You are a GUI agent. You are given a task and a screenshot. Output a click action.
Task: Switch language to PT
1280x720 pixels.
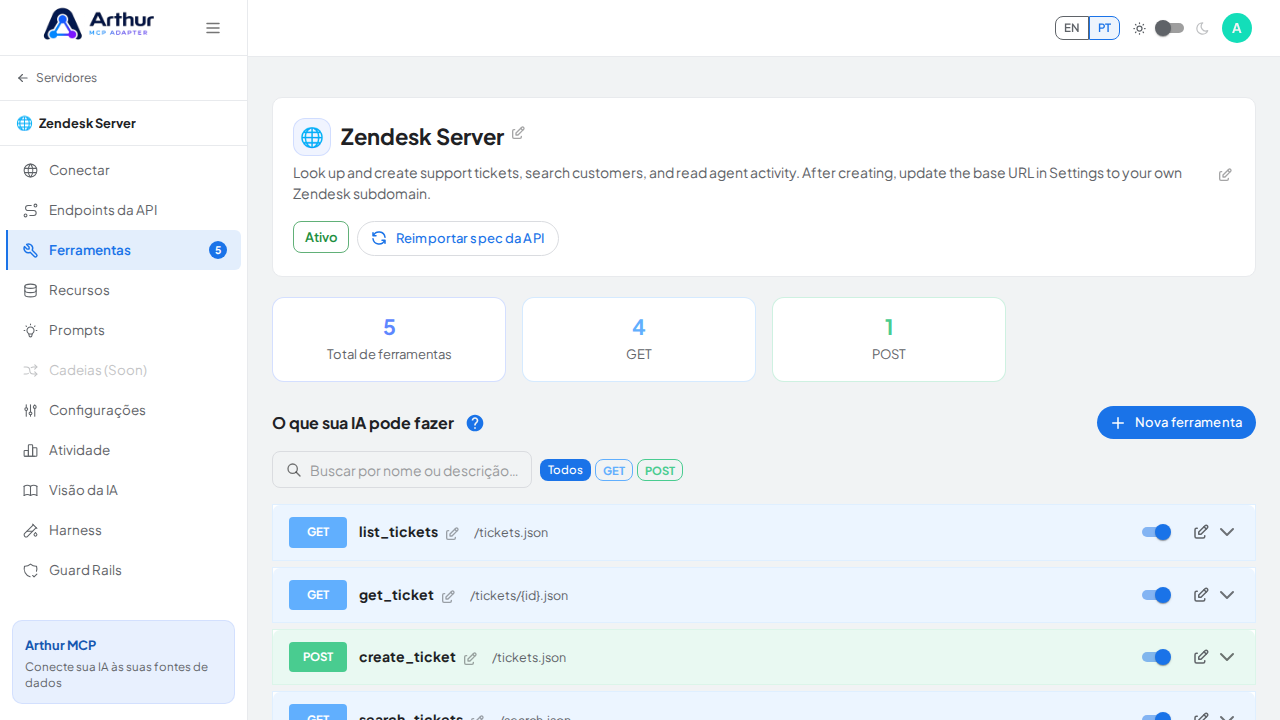(1104, 28)
